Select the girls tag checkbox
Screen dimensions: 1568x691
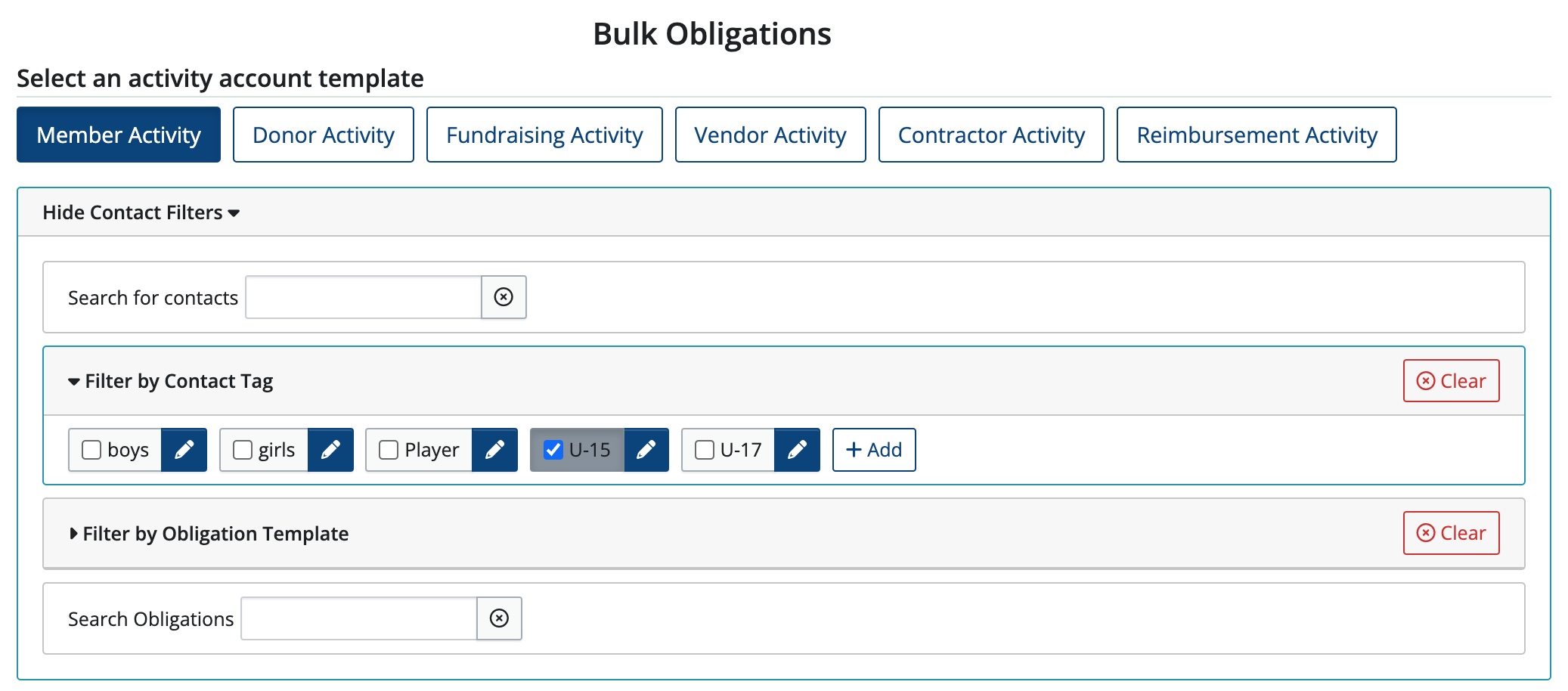(x=243, y=450)
